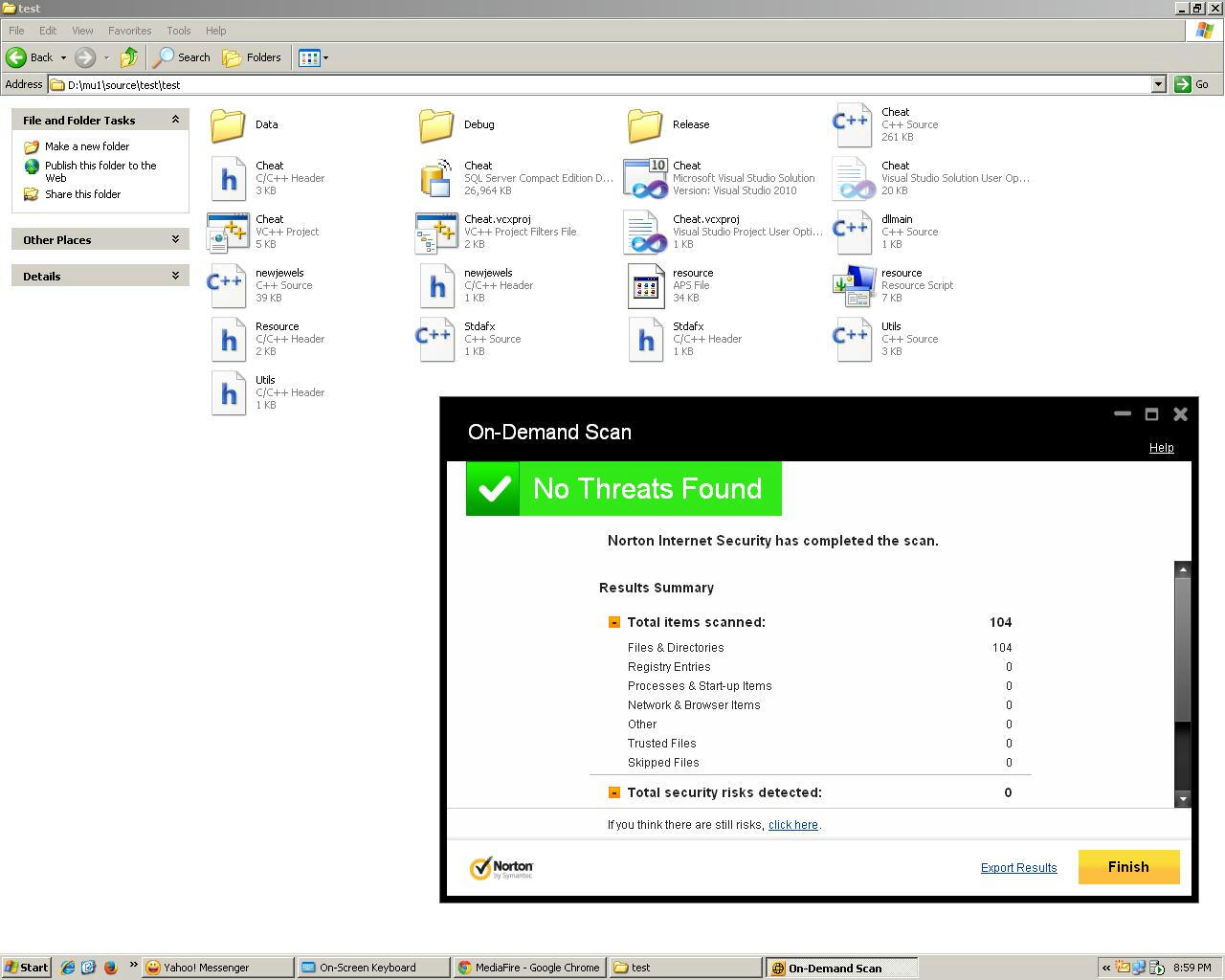Screen dimensions: 1225x980
Task: Click Export Results link
Action: [1018, 868]
